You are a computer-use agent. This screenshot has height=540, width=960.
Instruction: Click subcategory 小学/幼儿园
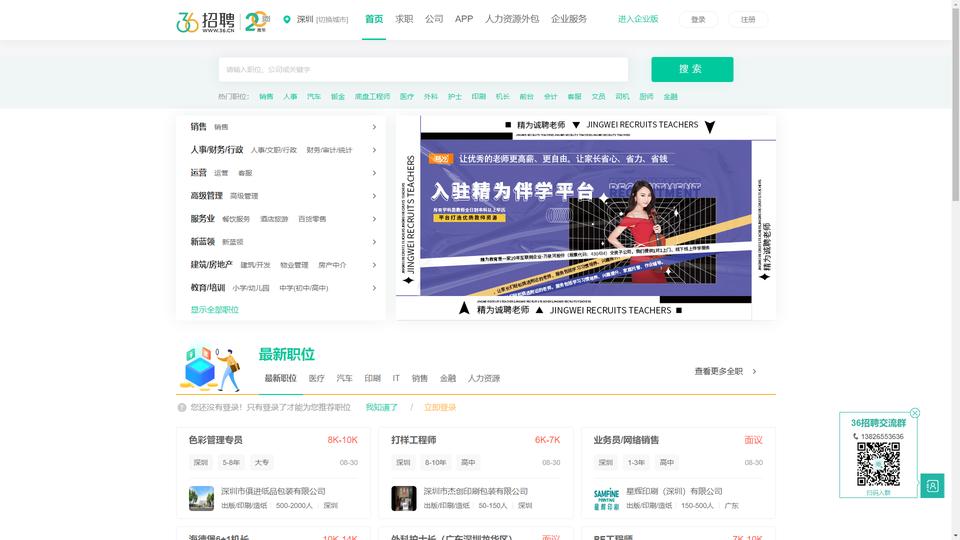[251, 288]
